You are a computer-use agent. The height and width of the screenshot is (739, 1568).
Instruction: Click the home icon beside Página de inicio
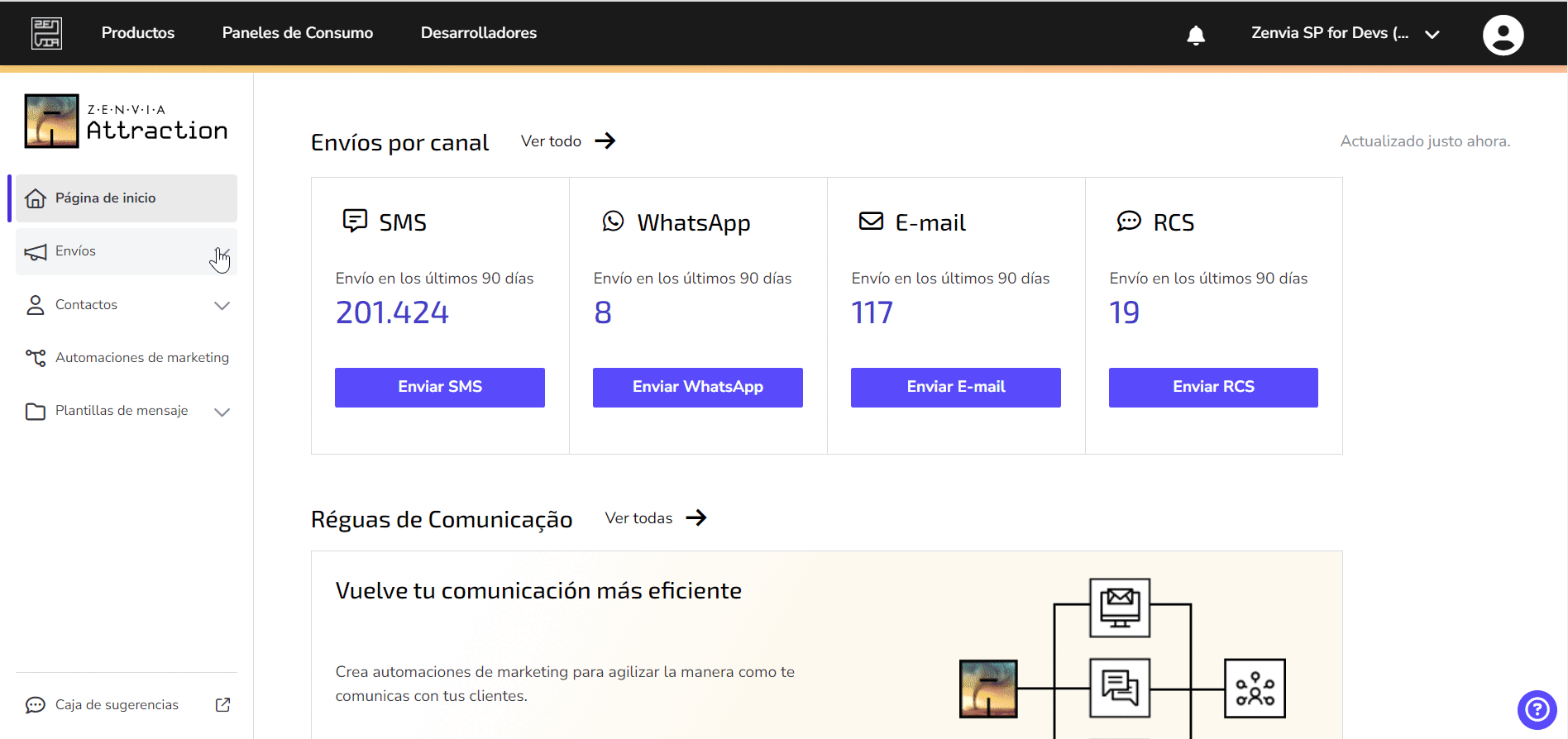tap(36, 198)
